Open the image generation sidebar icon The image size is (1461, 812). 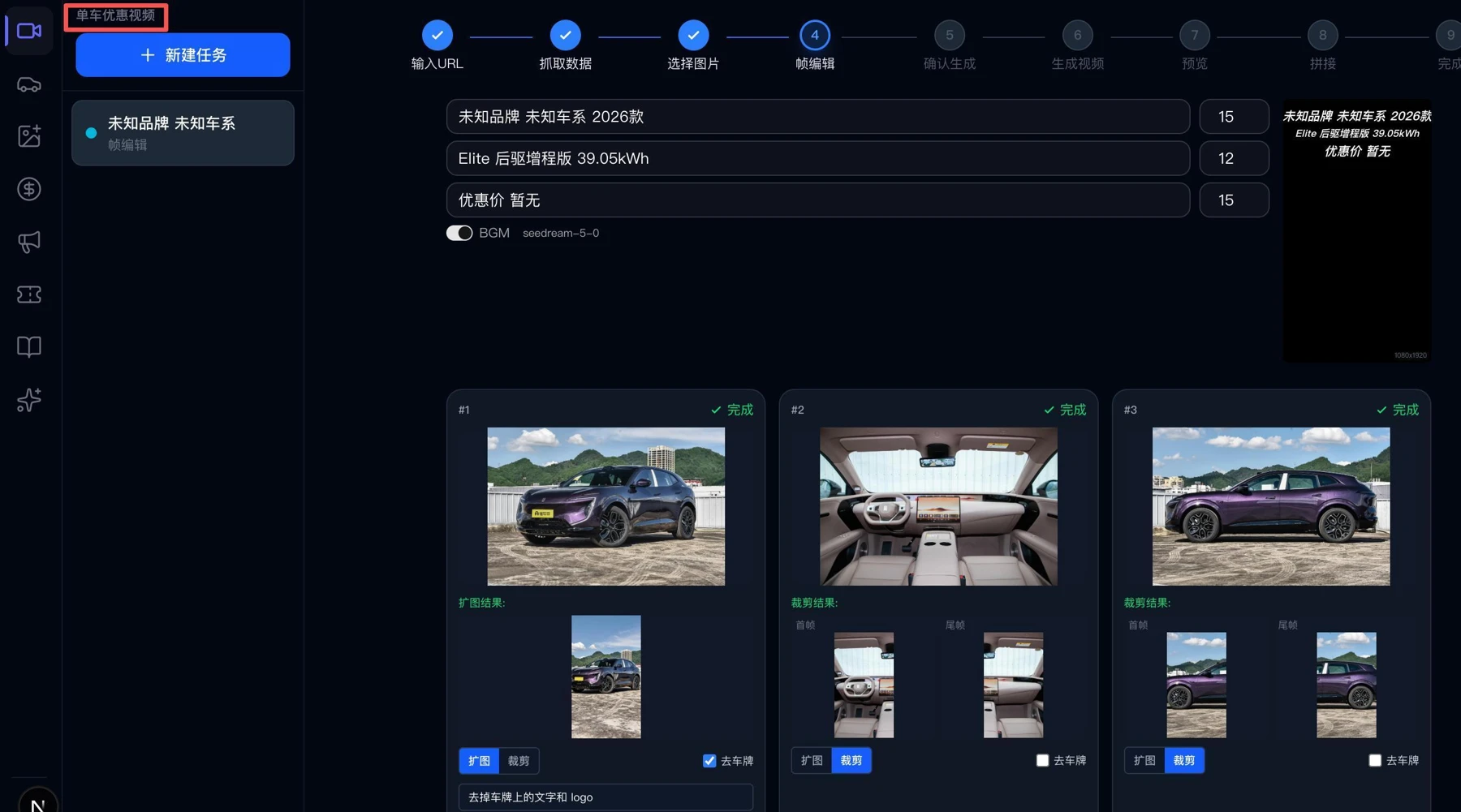tap(29, 136)
